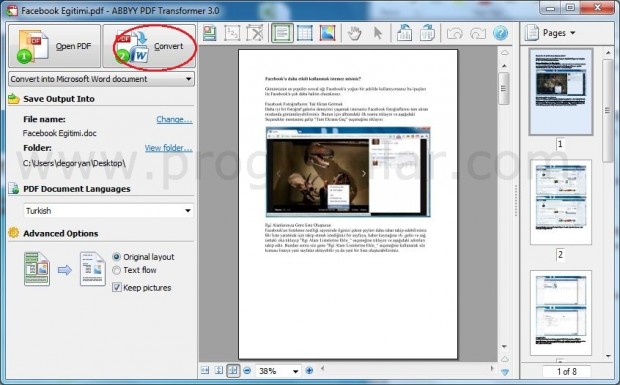Maximize the ABBYY PDF Transformer window
The image size is (620, 385).
(x=570, y=8)
